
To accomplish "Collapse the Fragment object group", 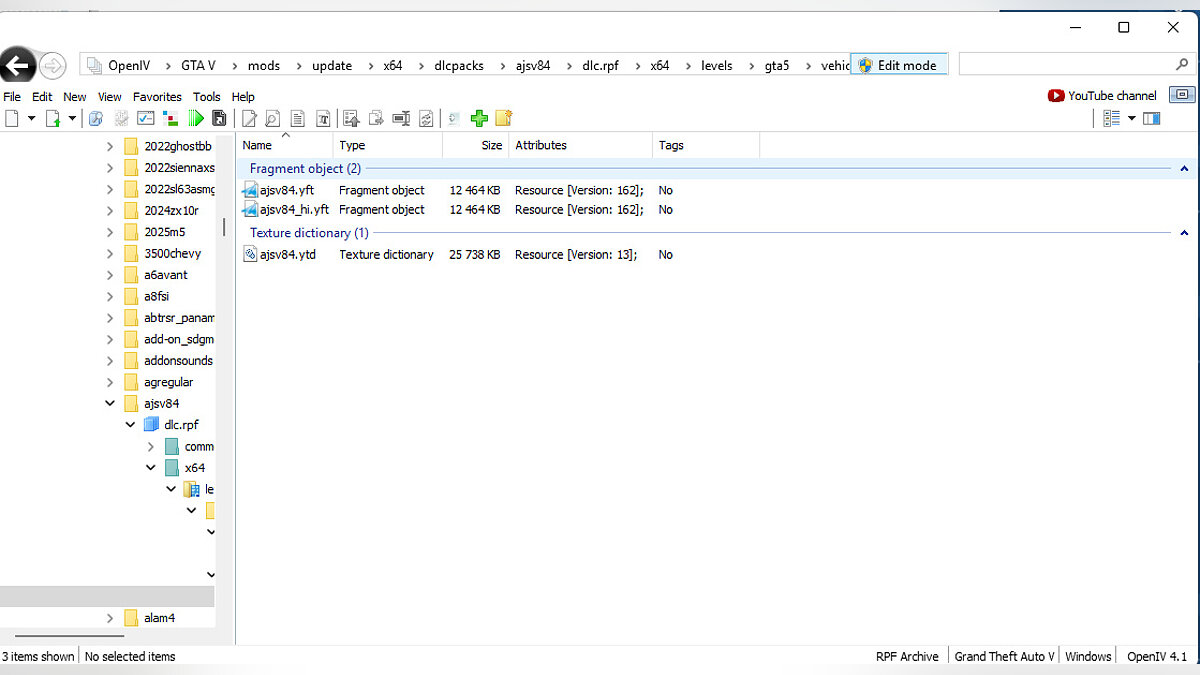I will click(1185, 169).
